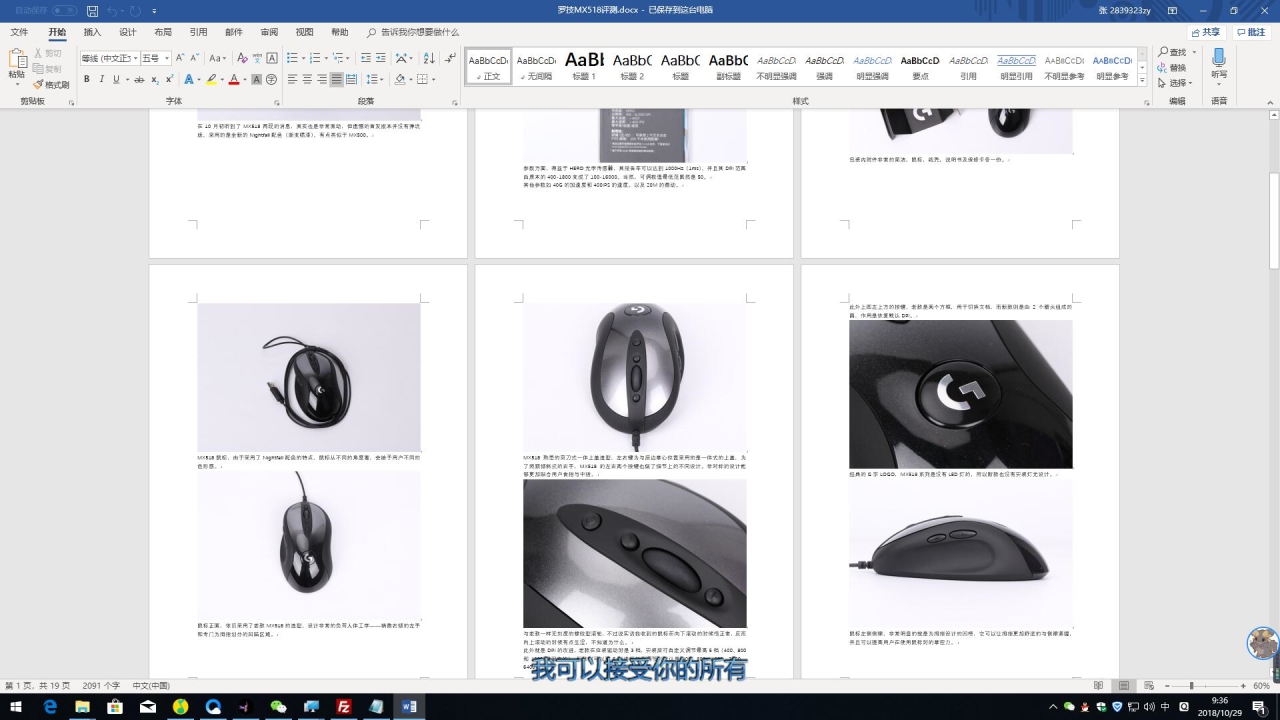The width and height of the screenshot is (1280, 720).
Task: Expand the Styles gallery more arrow
Action: click(x=1144, y=79)
